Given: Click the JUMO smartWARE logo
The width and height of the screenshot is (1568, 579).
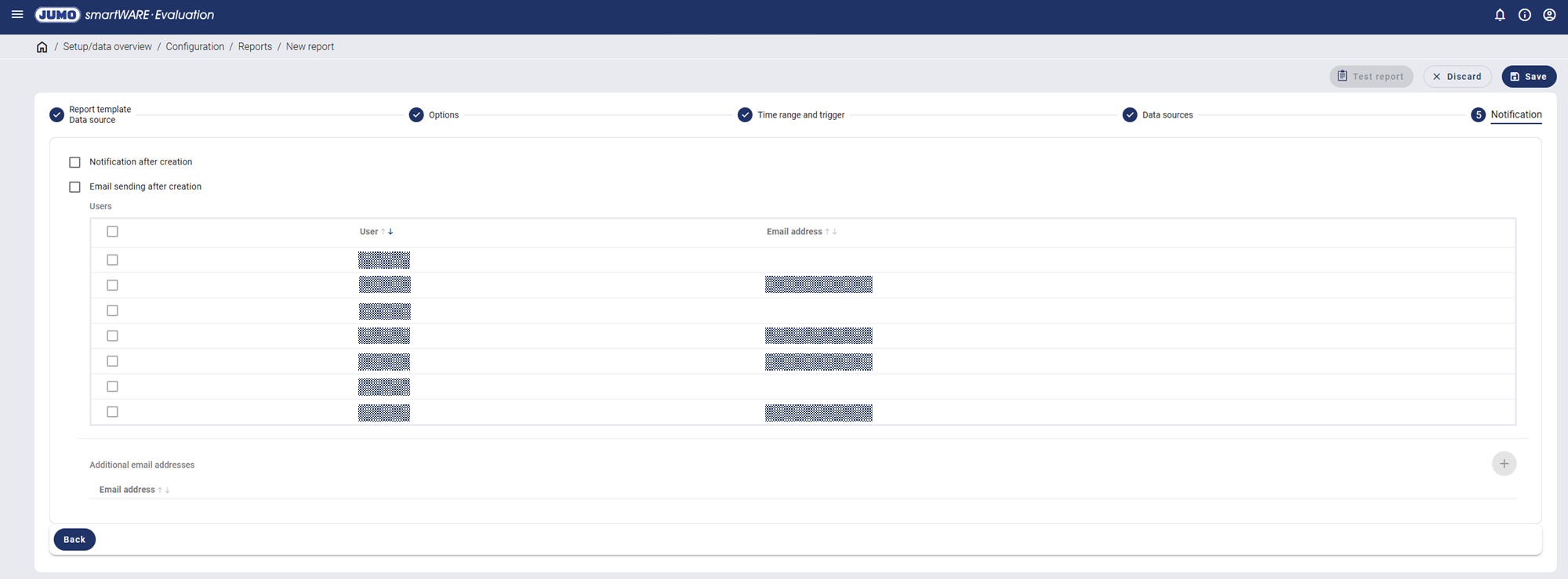Looking at the screenshot, I should pos(125,15).
